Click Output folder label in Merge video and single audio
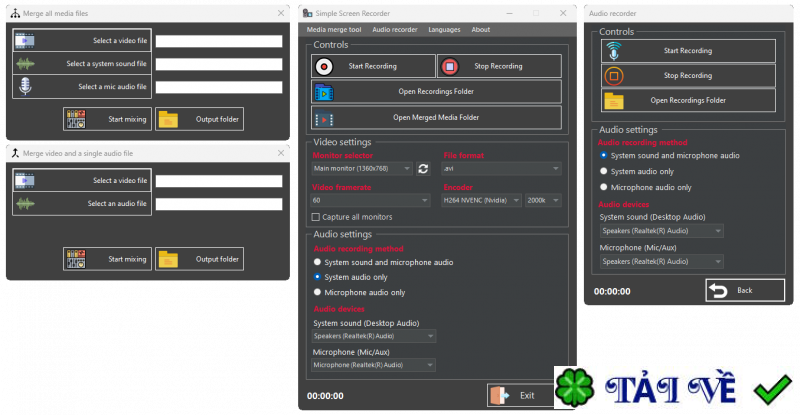 [217, 259]
